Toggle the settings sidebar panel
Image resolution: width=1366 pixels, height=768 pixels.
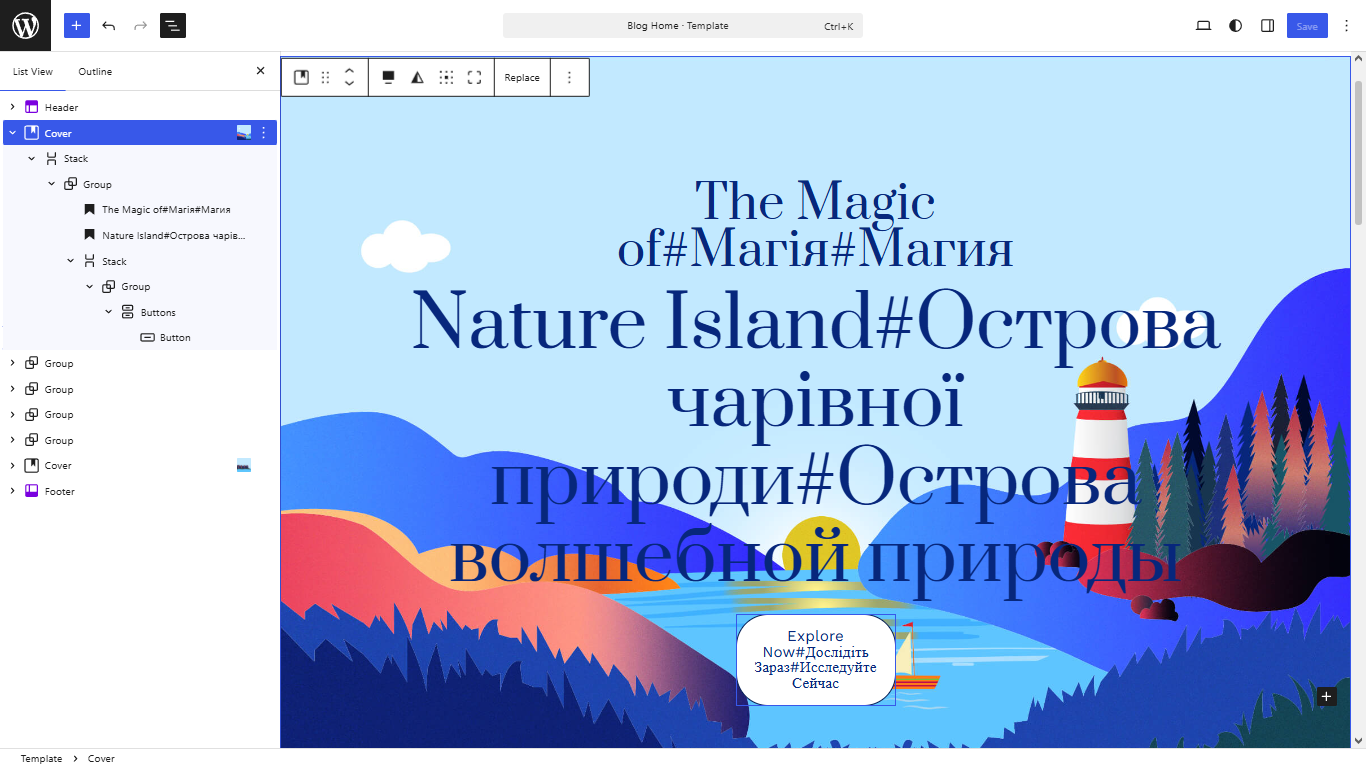tap(1267, 26)
